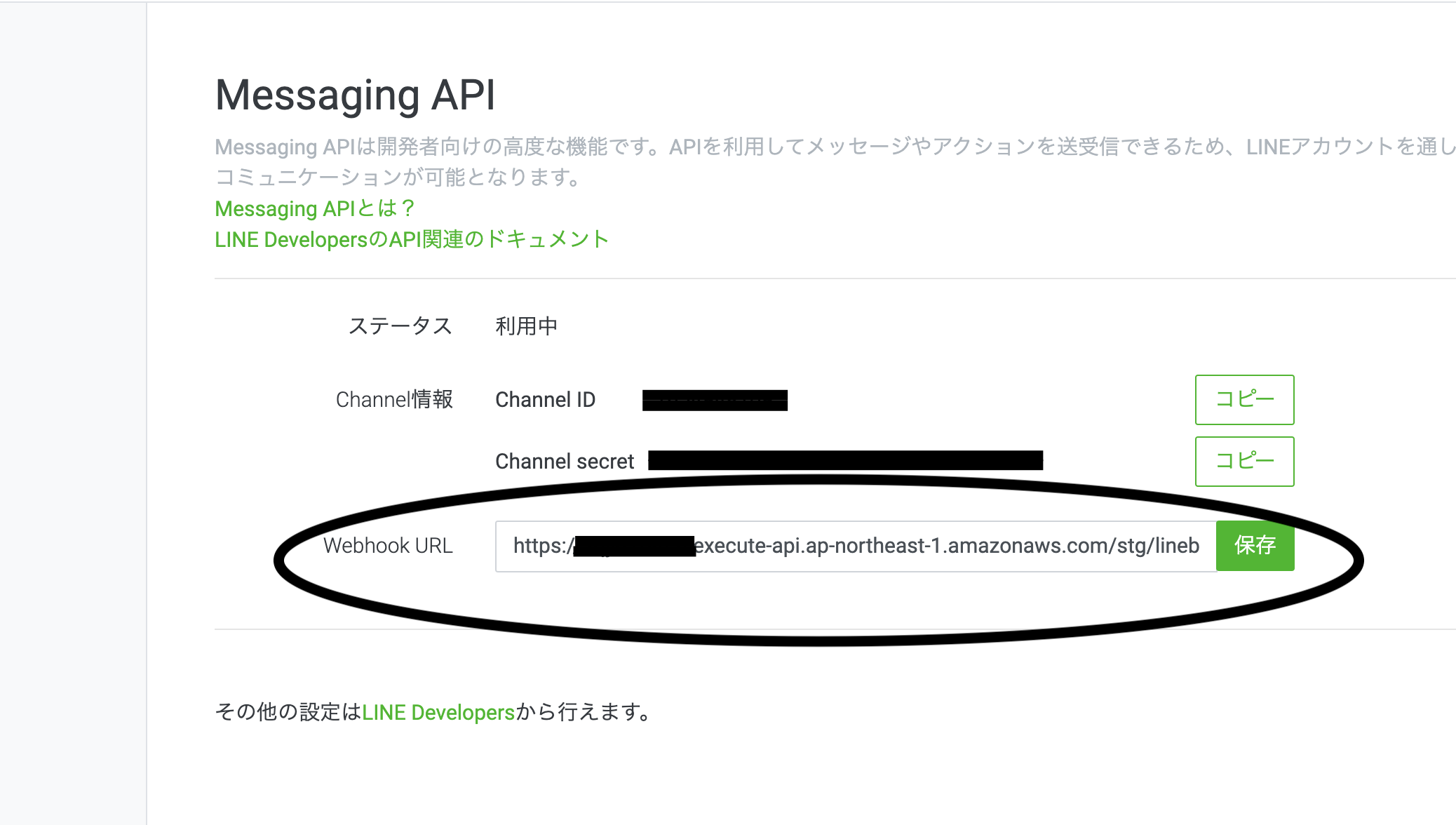Image resolution: width=1456 pixels, height=825 pixels.
Task: Click the redacted Channel ID value
Action: coord(715,401)
